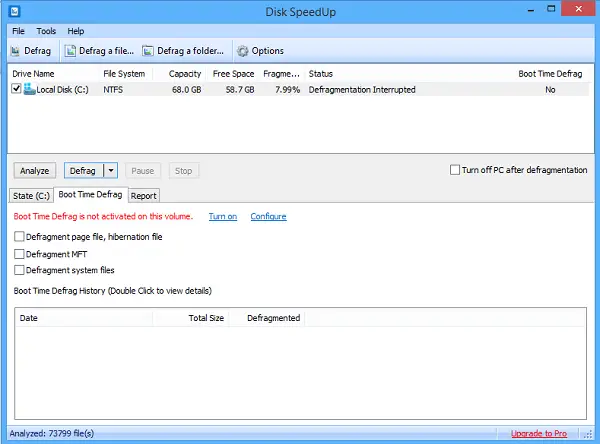Image resolution: width=600 pixels, height=444 pixels.
Task: Click the Disk SpeedUp app icon in title bar
Action: pos(15,11)
